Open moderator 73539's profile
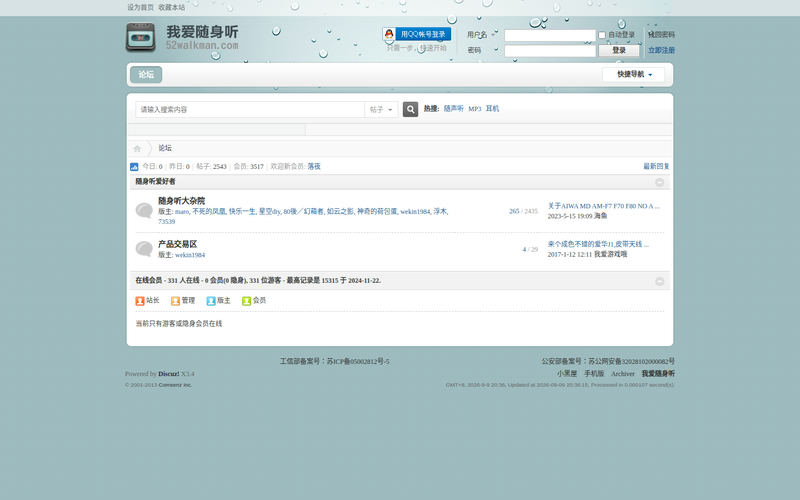 point(167,221)
